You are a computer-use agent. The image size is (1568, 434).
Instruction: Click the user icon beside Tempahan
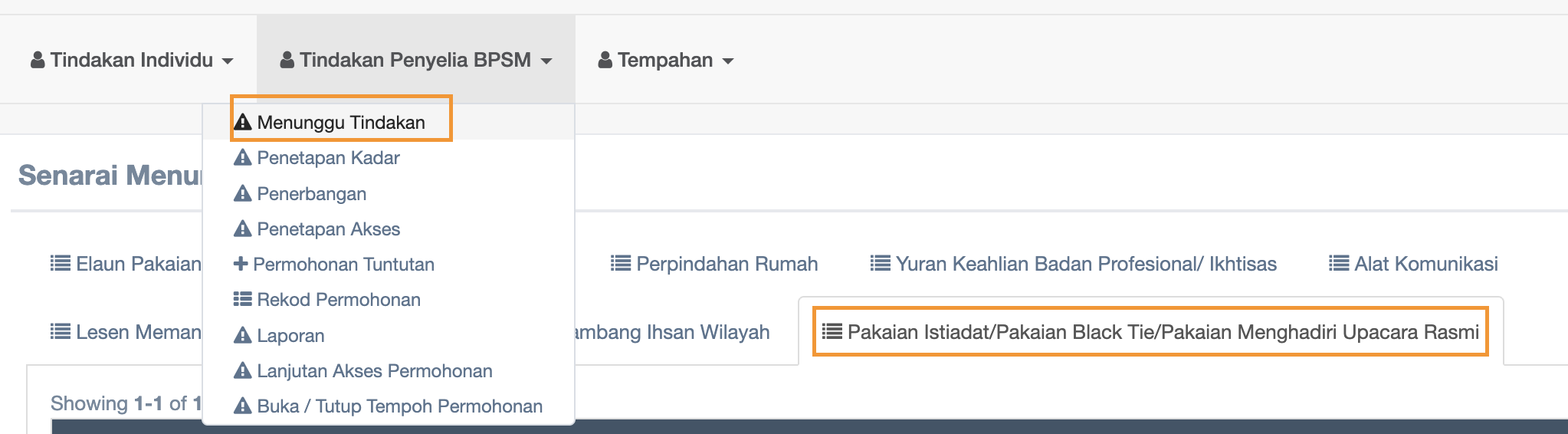pyautogui.click(x=605, y=60)
